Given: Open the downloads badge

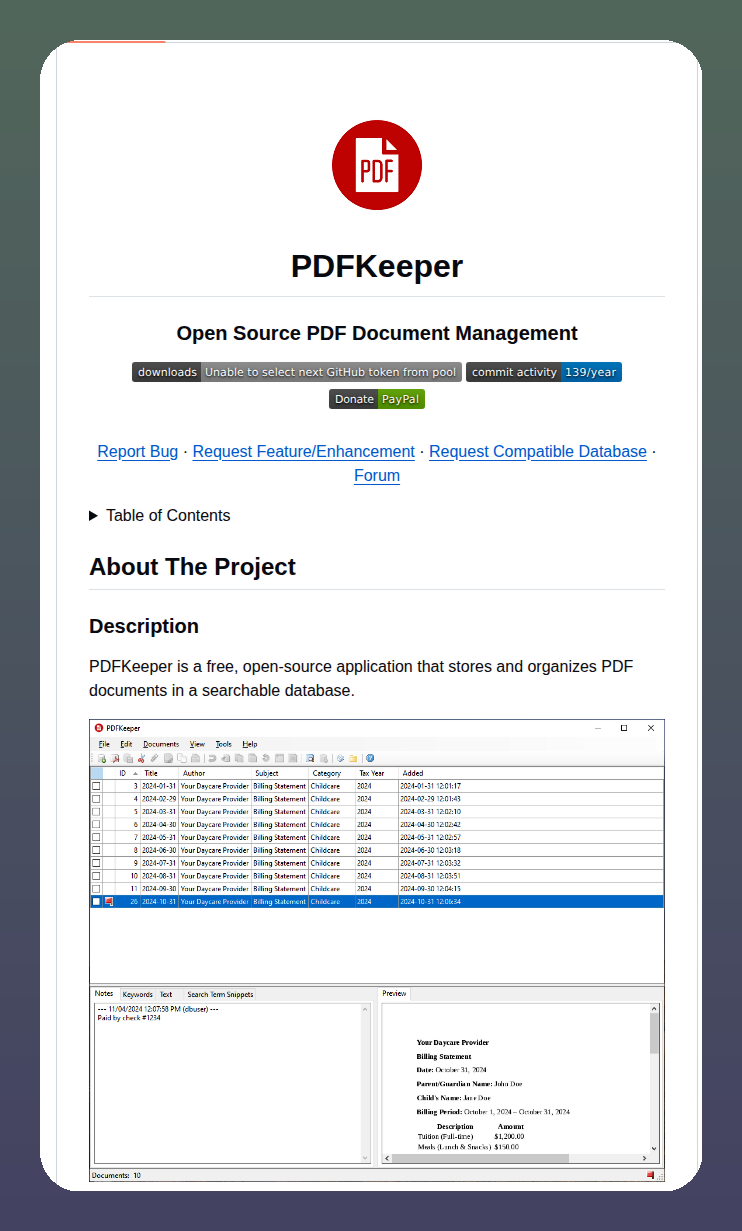Looking at the screenshot, I should 297,372.
